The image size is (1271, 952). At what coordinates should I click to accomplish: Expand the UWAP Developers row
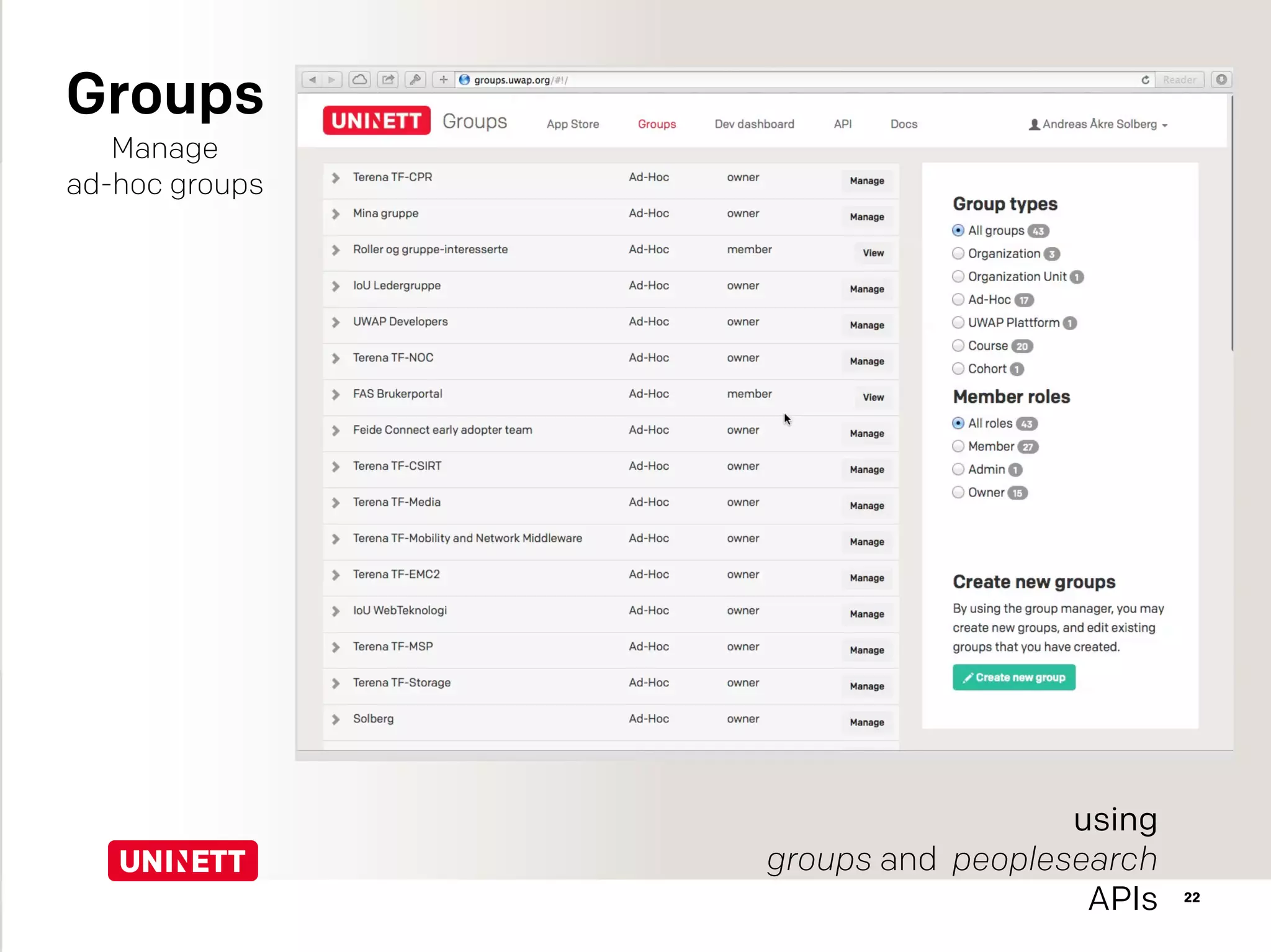(335, 322)
